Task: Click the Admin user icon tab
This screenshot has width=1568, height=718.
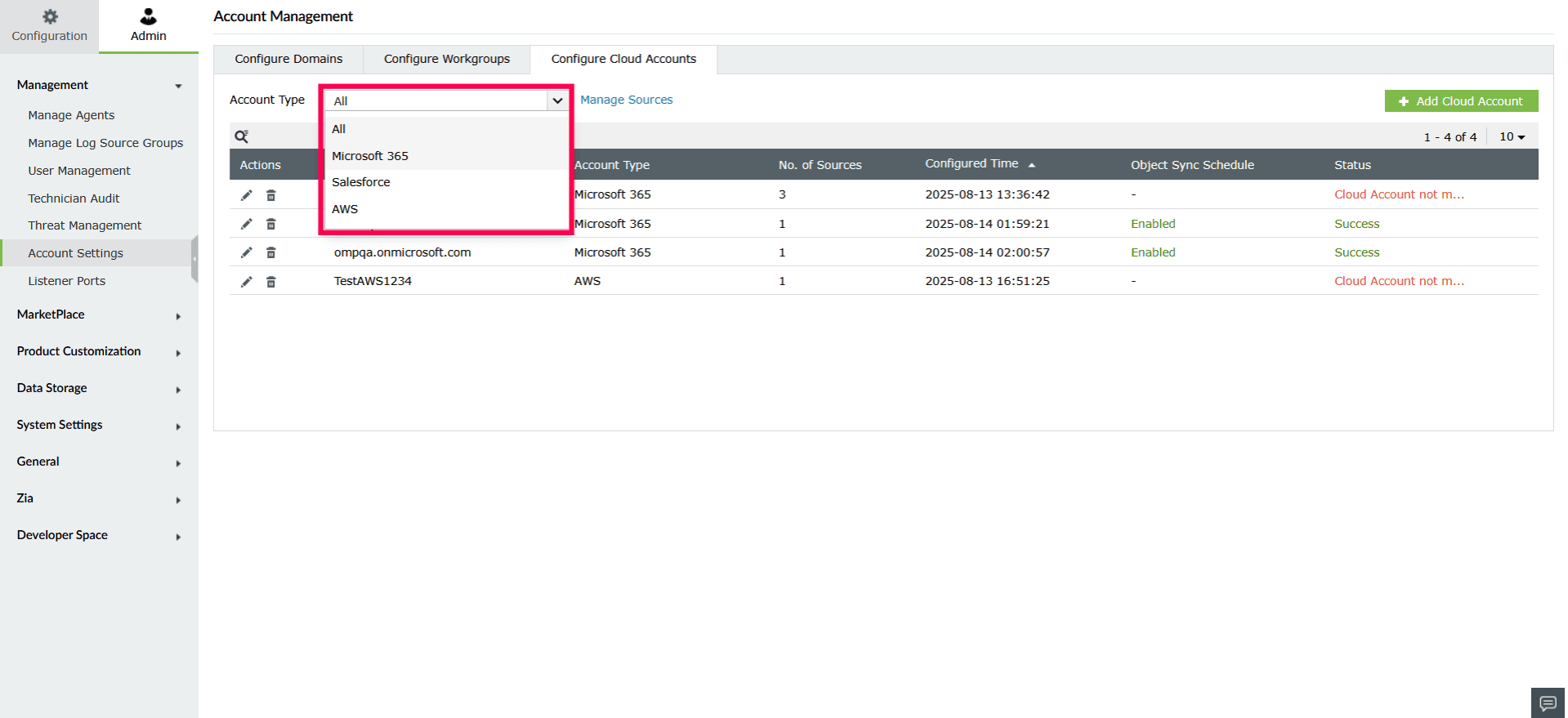Action: pyautogui.click(x=148, y=26)
